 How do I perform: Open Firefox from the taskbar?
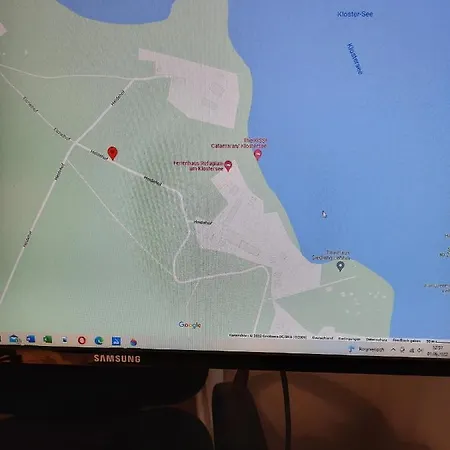click(x=134, y=342)
